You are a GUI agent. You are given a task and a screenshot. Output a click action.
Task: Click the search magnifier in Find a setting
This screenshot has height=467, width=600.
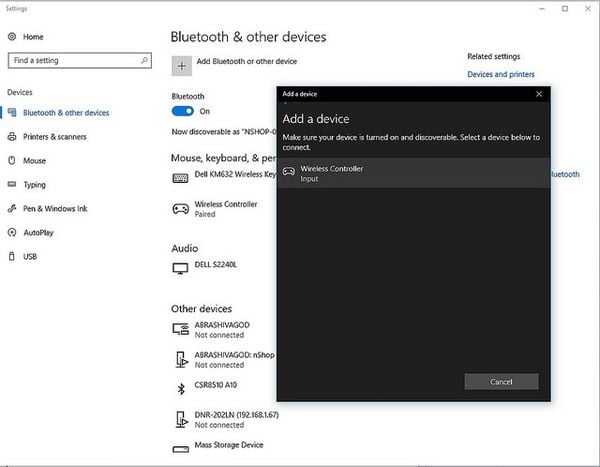click(144, 60)
